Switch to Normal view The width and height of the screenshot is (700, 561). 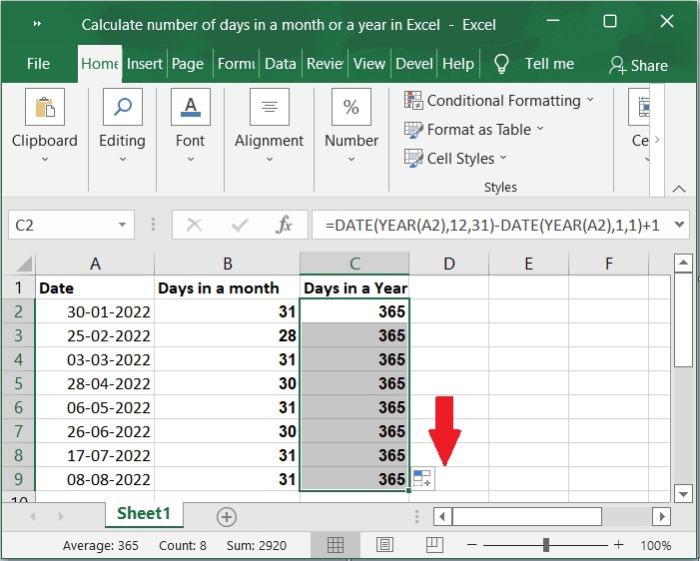point(335,545)
